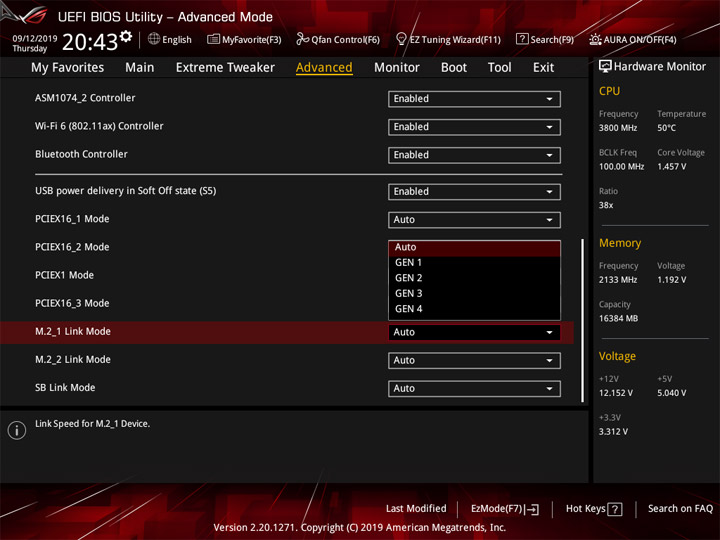Open the Exit tab

[x=543, y=68]
